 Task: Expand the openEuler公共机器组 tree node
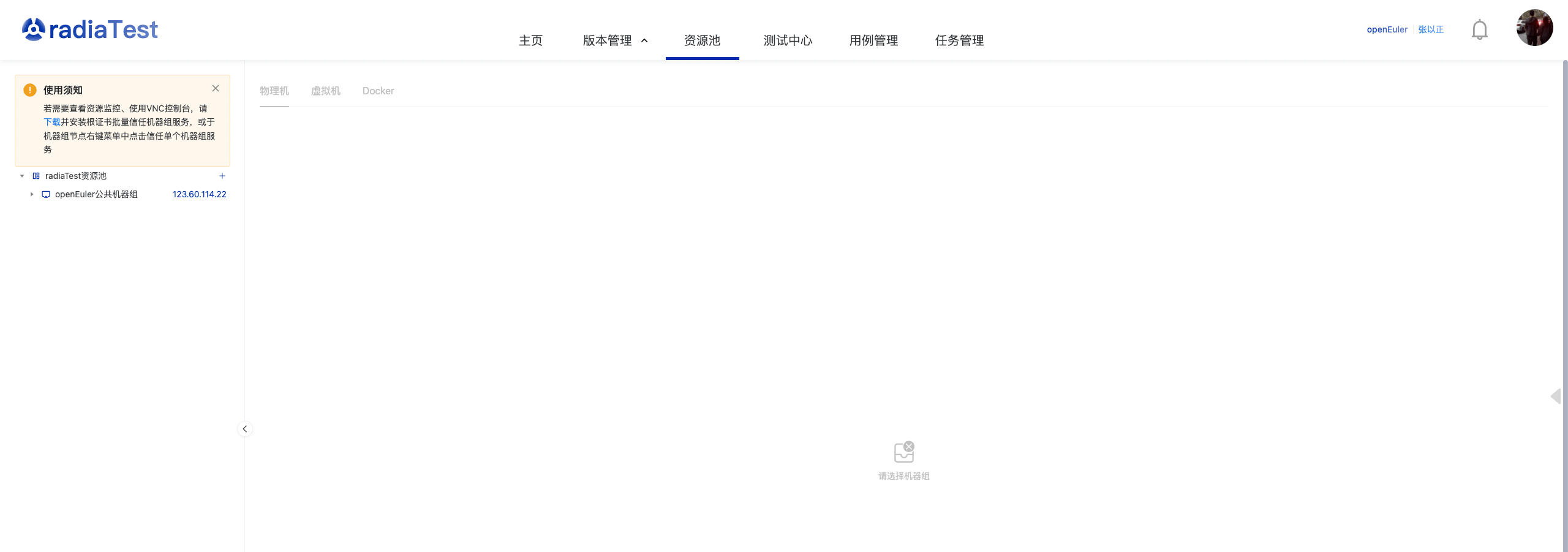coord(32,194)
